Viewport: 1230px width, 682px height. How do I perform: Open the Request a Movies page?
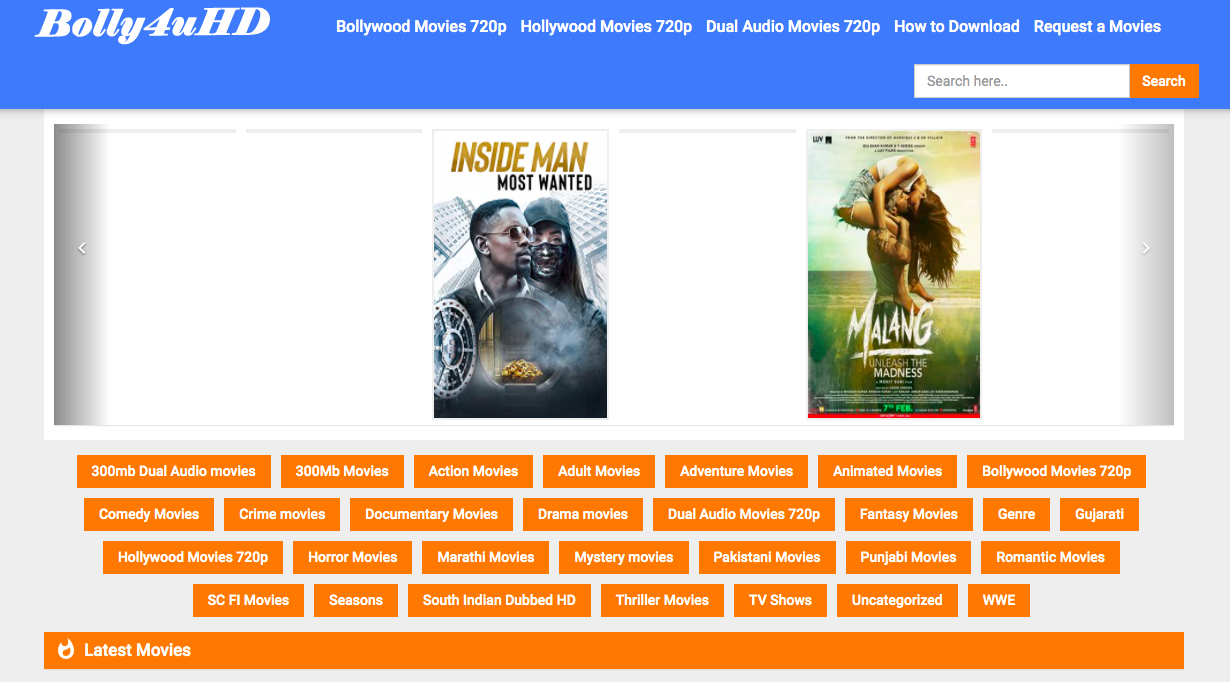pos(1097,26)
